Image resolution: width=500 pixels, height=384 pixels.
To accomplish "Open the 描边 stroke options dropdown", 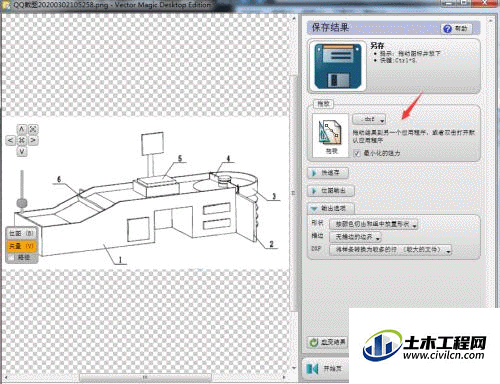I will [x=355, y=237].
